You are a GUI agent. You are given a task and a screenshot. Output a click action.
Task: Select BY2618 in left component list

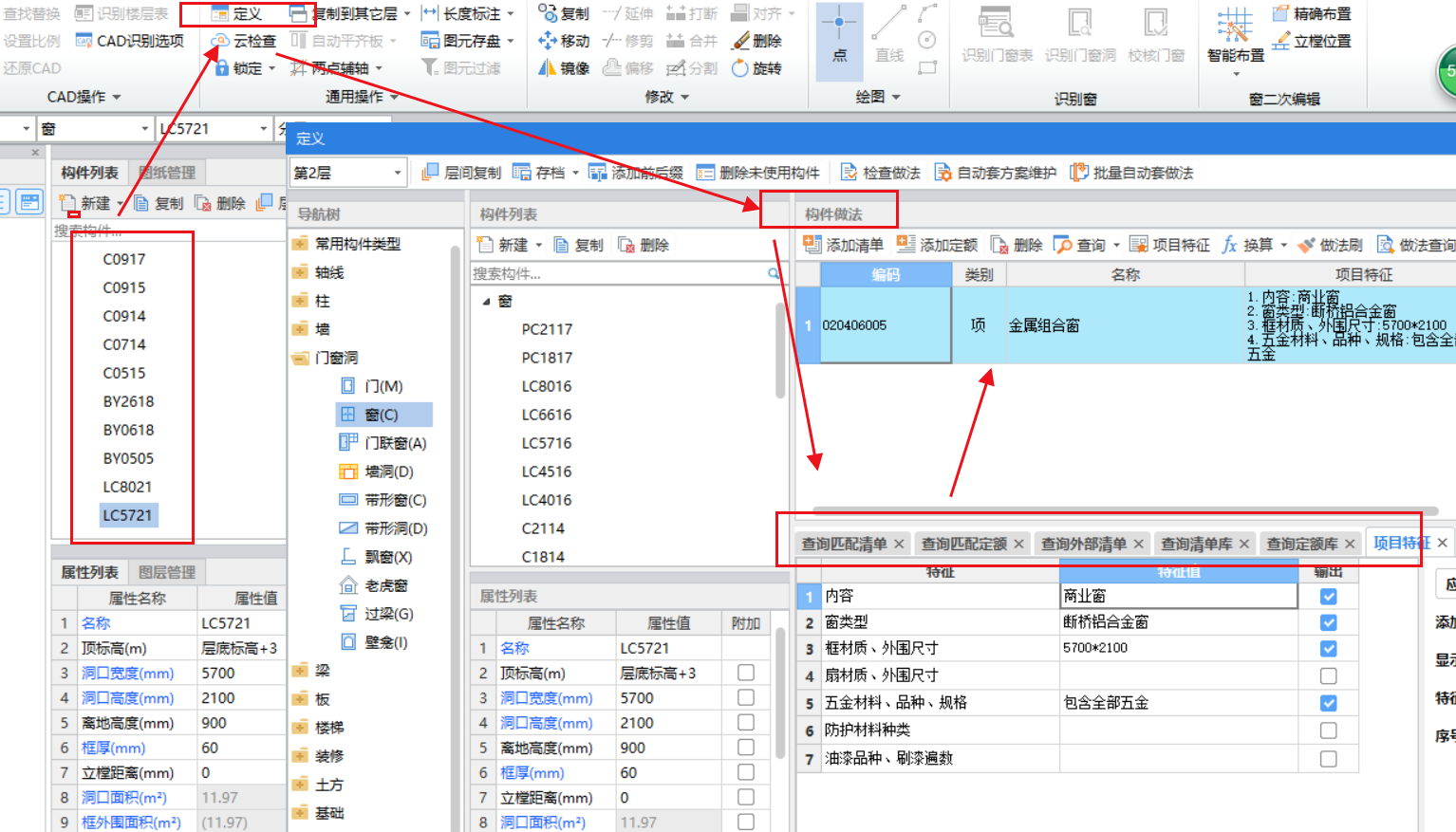coord(128,401)
